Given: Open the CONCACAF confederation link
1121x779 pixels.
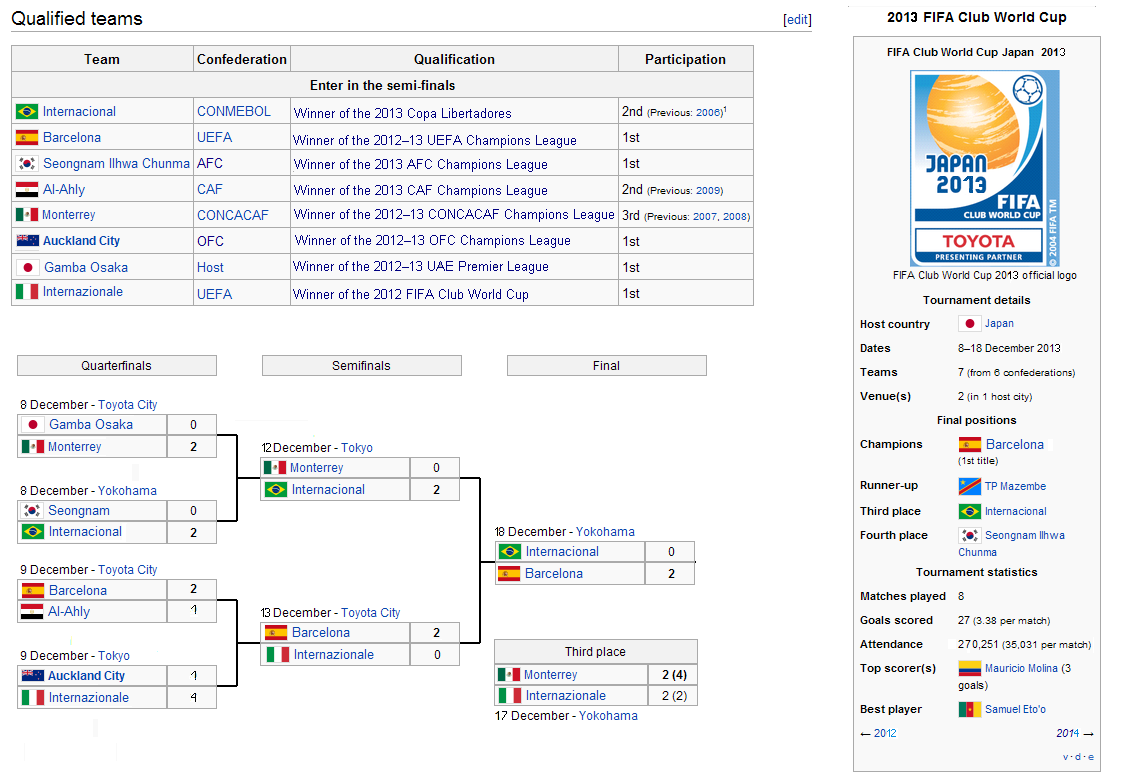Looking at the screenshot, I should click(x=232, y=215).
